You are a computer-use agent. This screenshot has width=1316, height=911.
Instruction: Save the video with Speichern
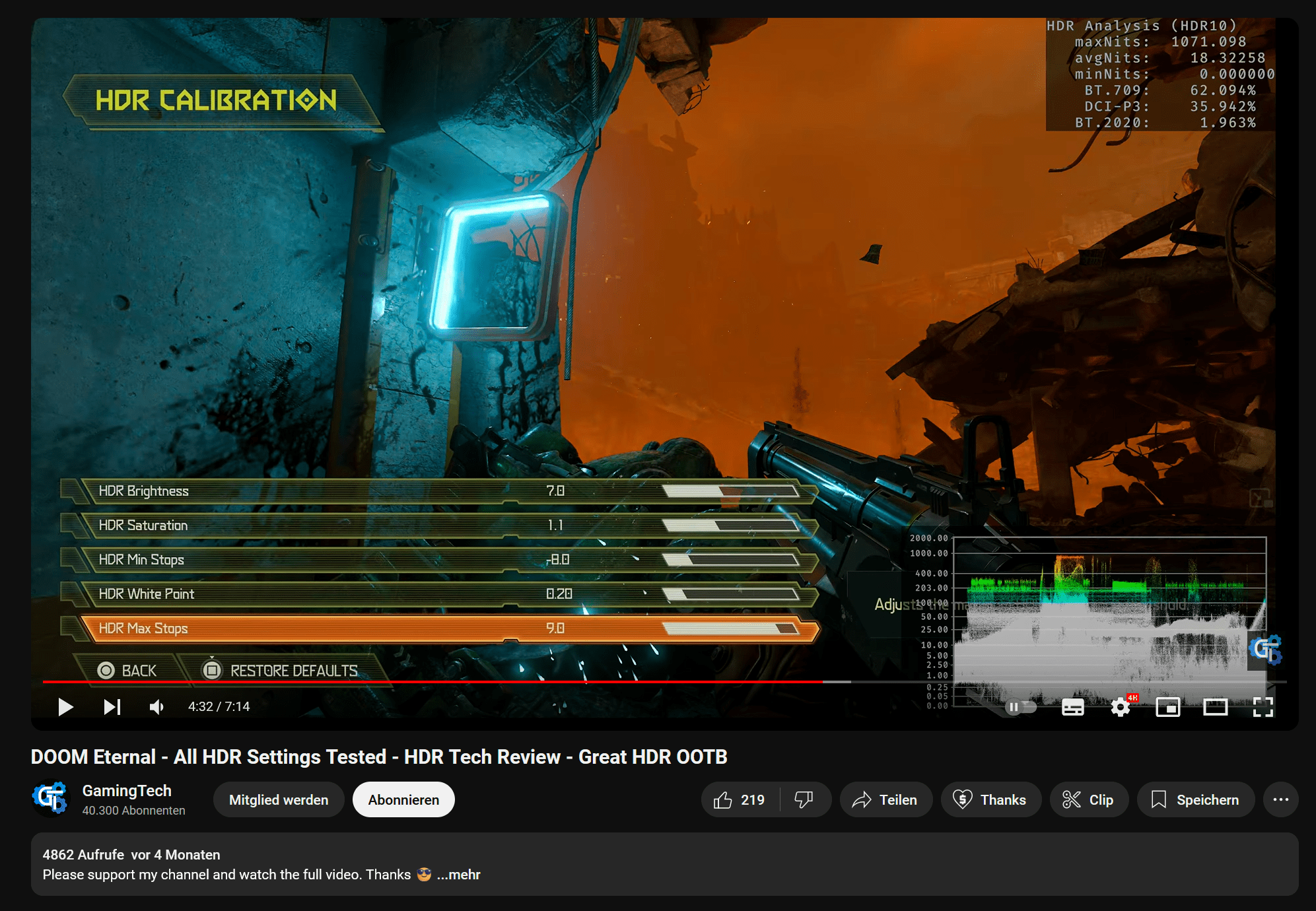pos(1196,799)
